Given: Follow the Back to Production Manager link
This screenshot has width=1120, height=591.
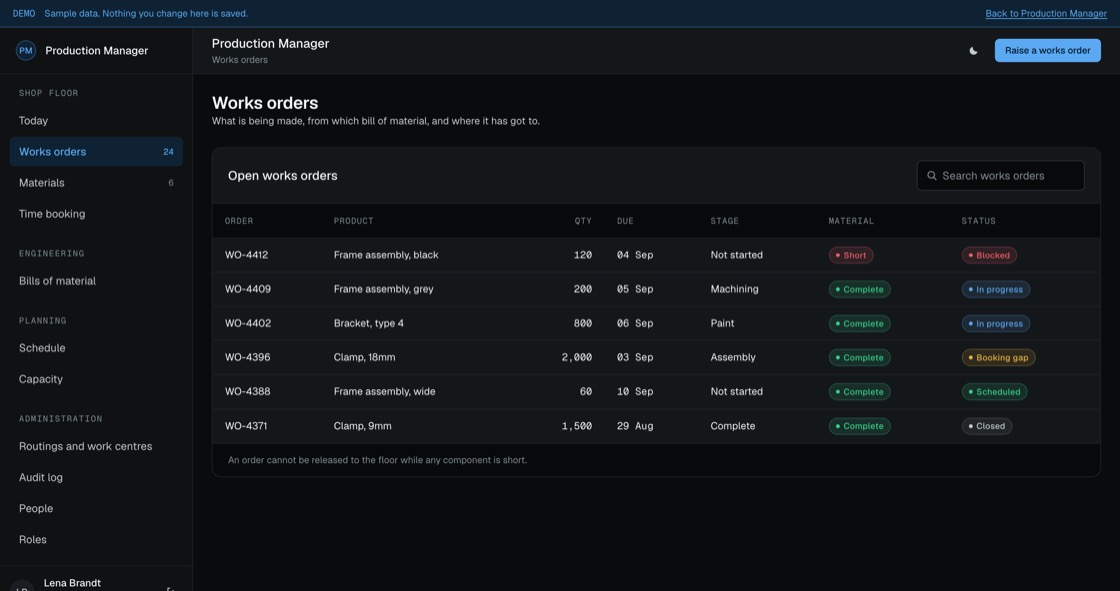Looking at the screenshot, I should (1046, 14).
